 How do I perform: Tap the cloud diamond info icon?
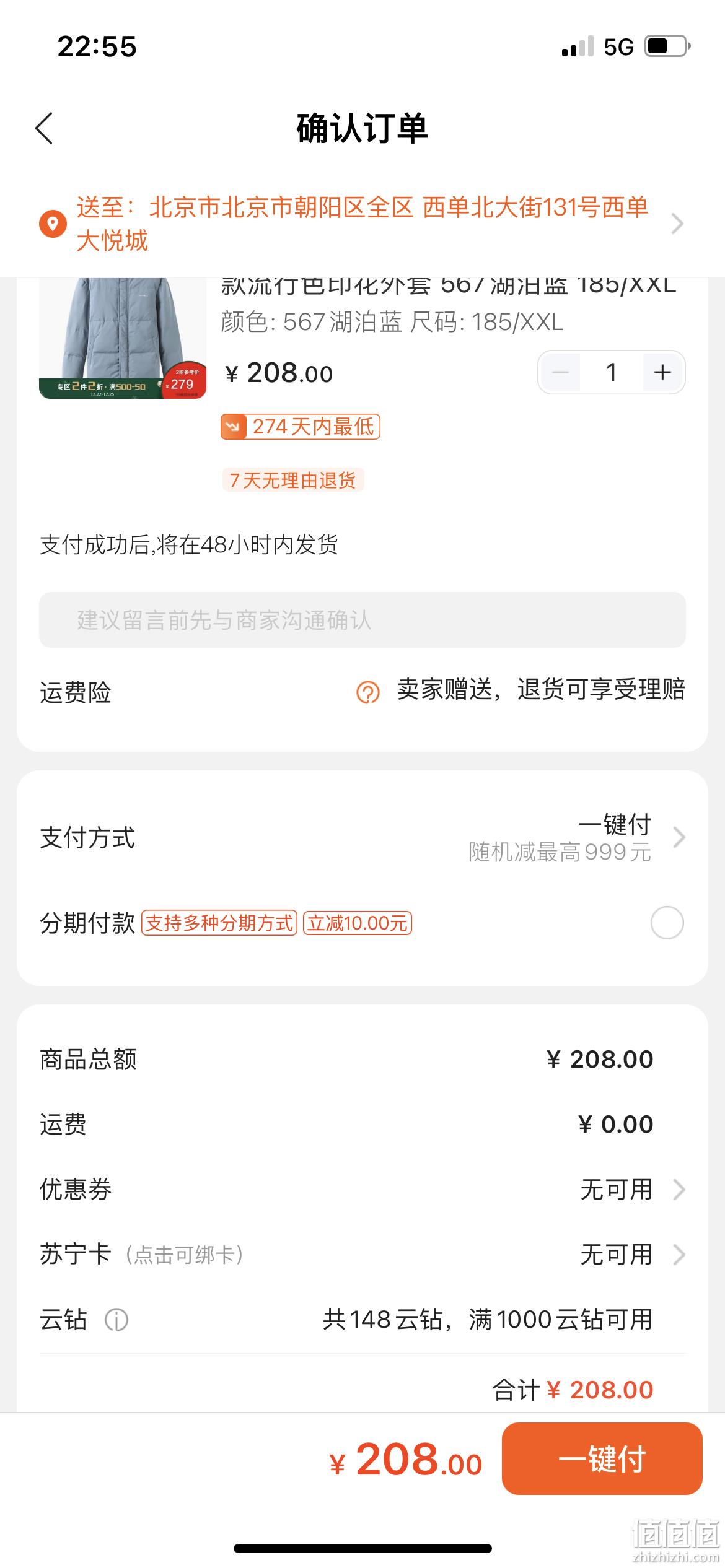coord(116,1320)
